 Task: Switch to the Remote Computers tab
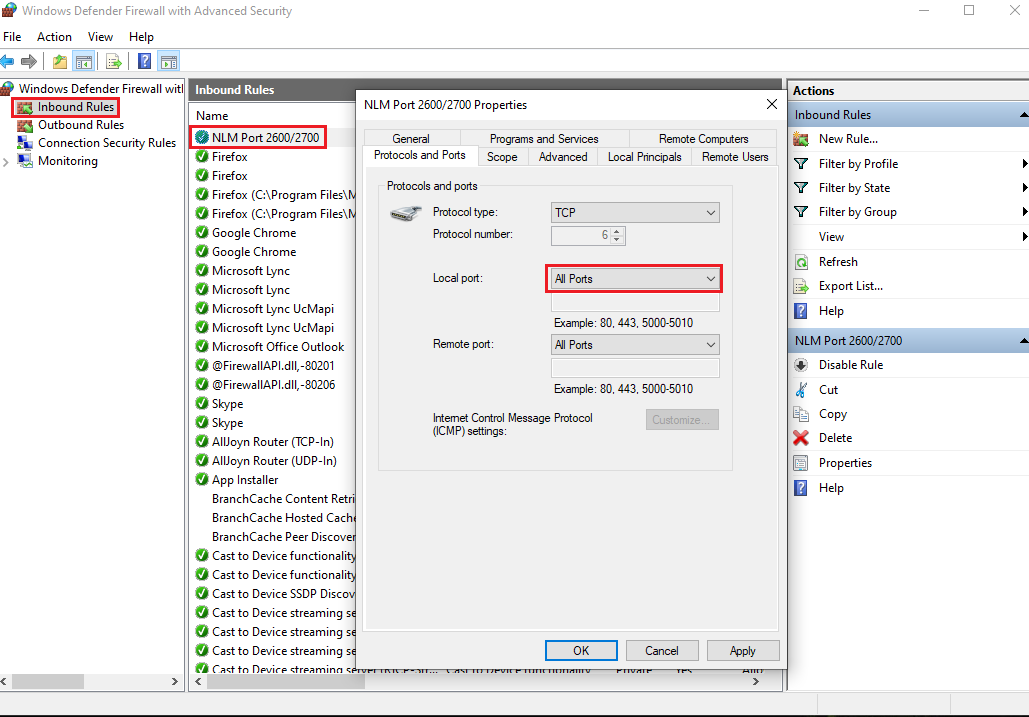point(704,138)
